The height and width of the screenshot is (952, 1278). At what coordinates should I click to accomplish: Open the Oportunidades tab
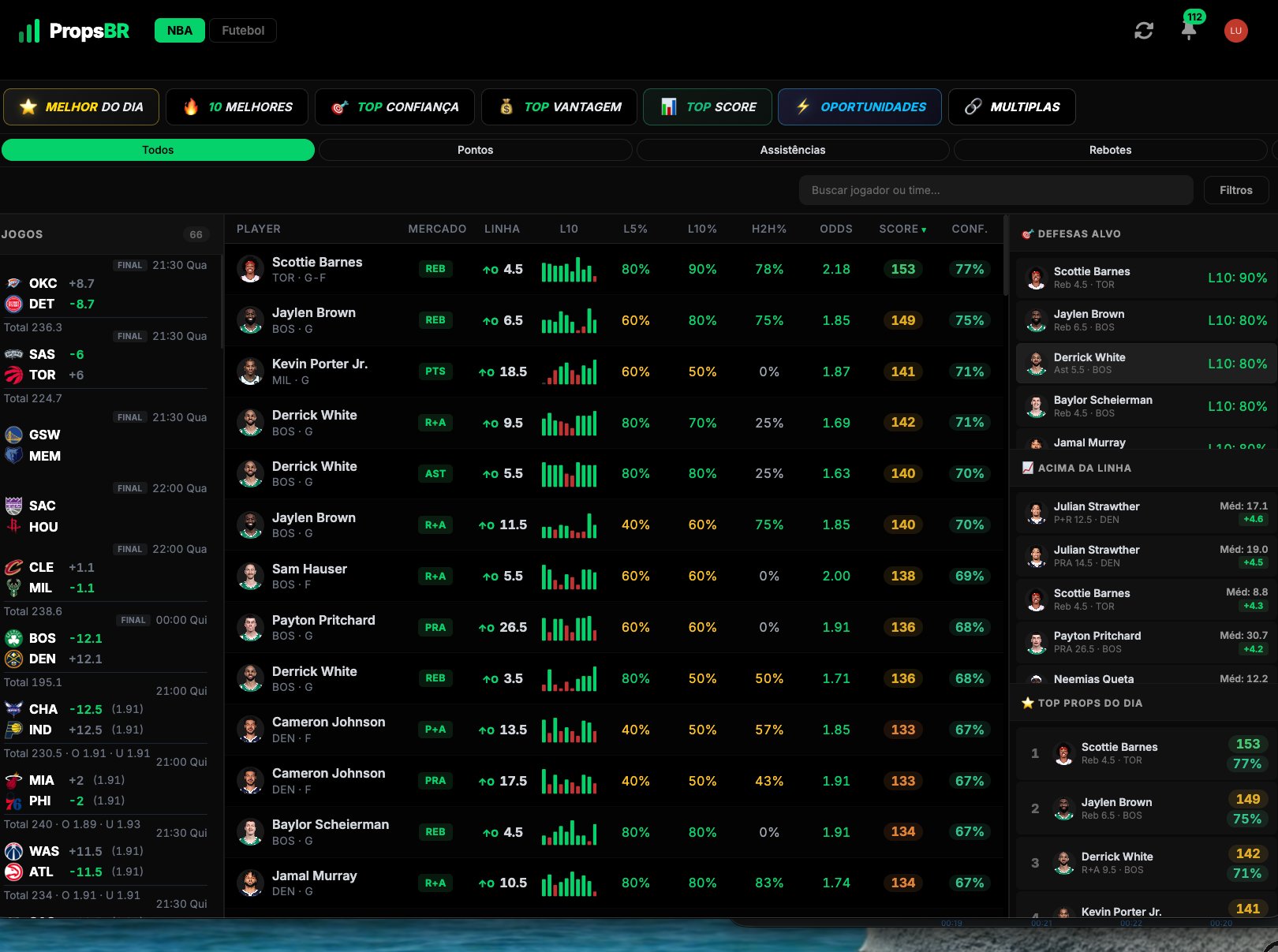[x=860, y=106]
